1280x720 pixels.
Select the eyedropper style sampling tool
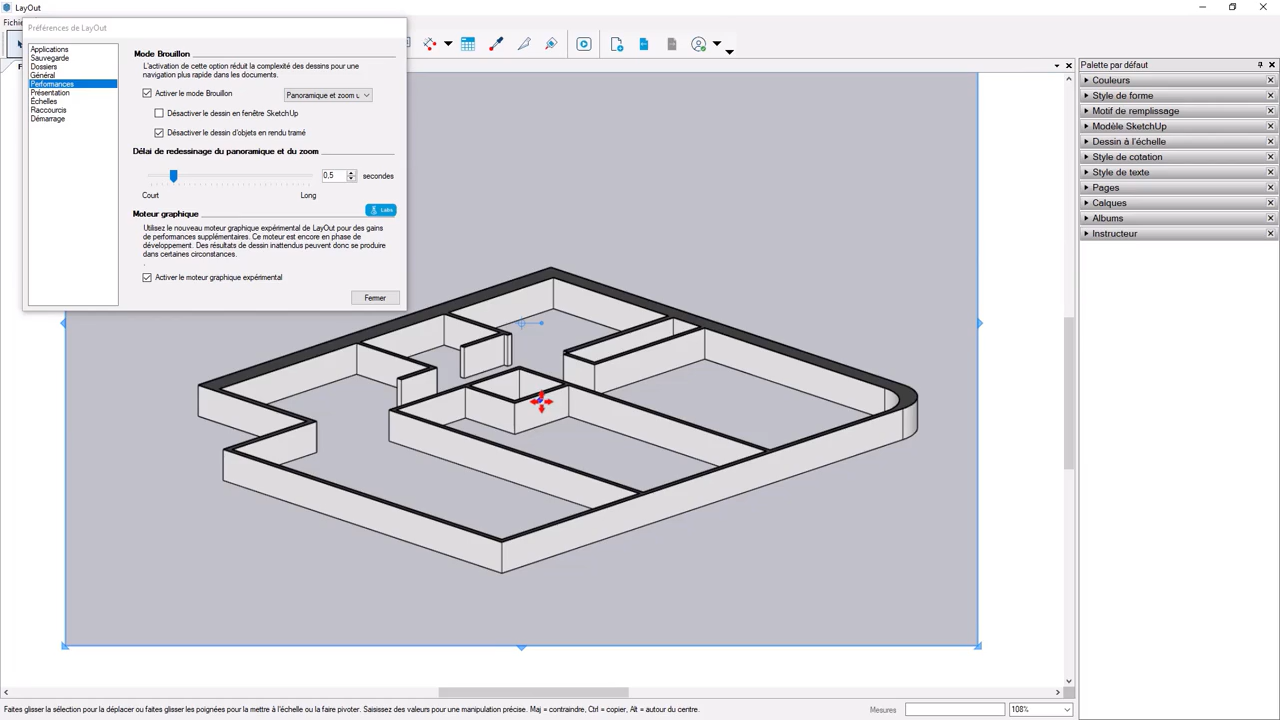point(497,44)
